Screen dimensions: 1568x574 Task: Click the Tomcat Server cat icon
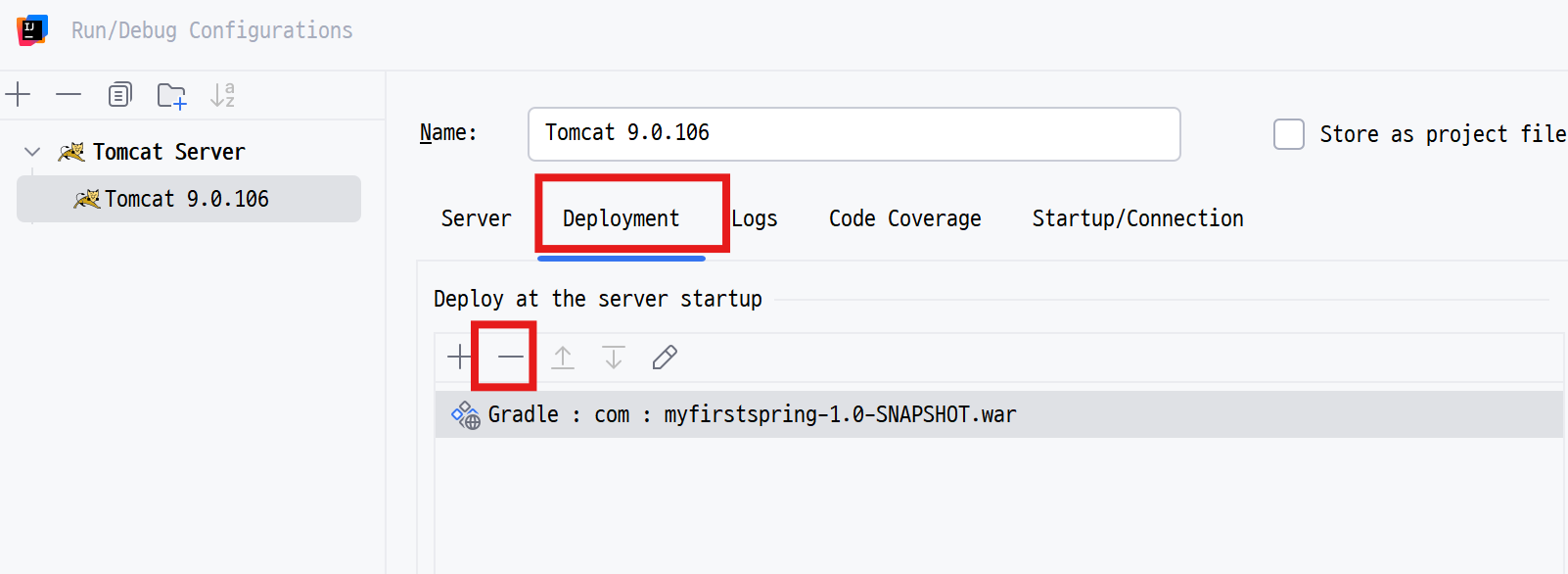[71, 152]
